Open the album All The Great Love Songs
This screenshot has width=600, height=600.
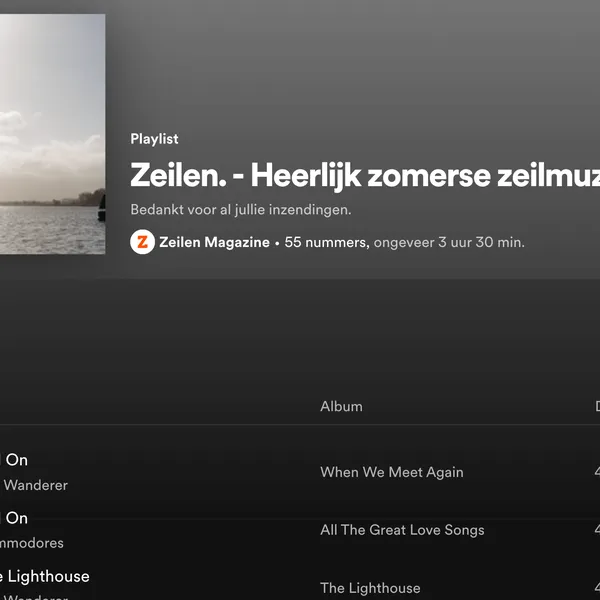point(402,530)
